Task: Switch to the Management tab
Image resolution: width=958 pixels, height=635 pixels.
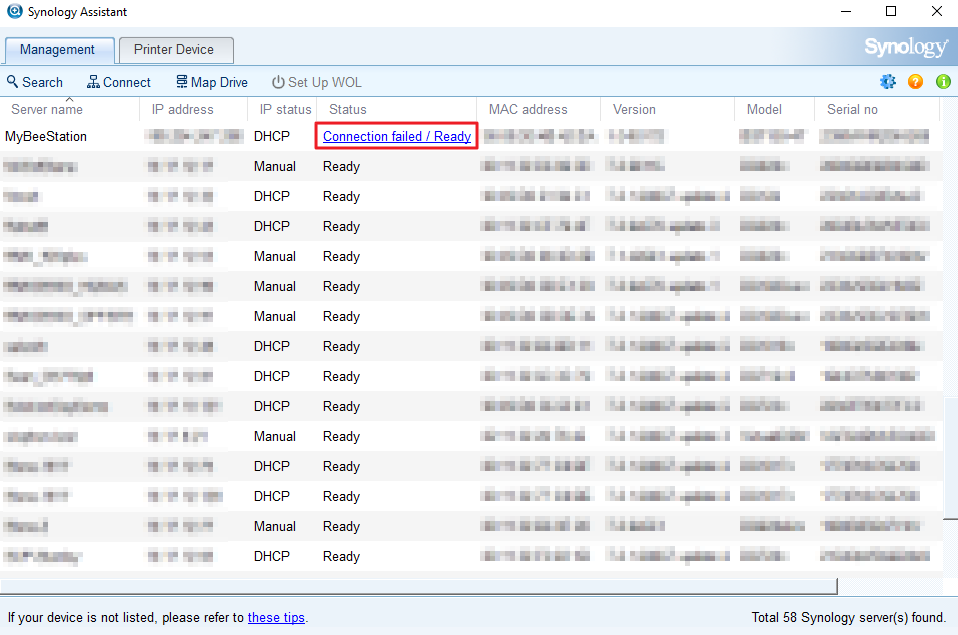Action: tap(57, 50)
